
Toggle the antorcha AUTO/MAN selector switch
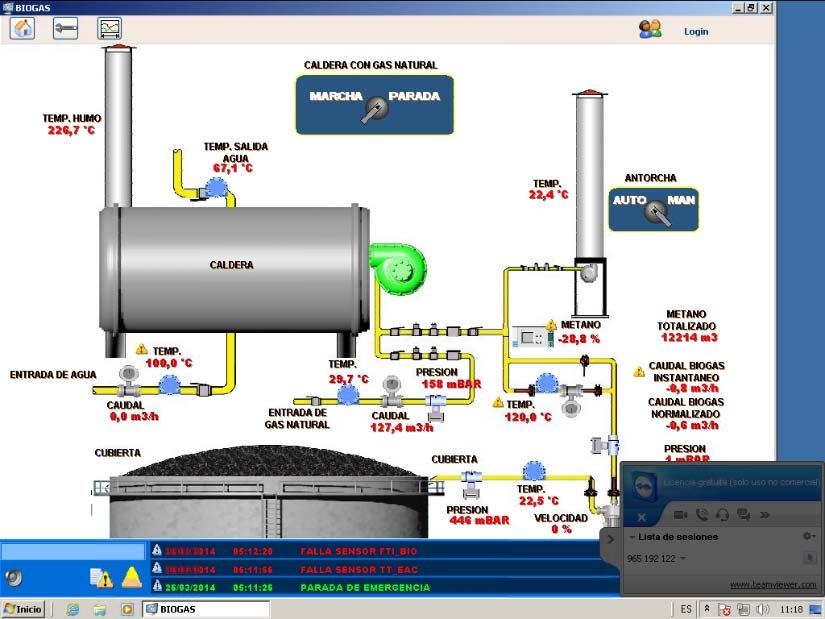[x=655, y=210]
